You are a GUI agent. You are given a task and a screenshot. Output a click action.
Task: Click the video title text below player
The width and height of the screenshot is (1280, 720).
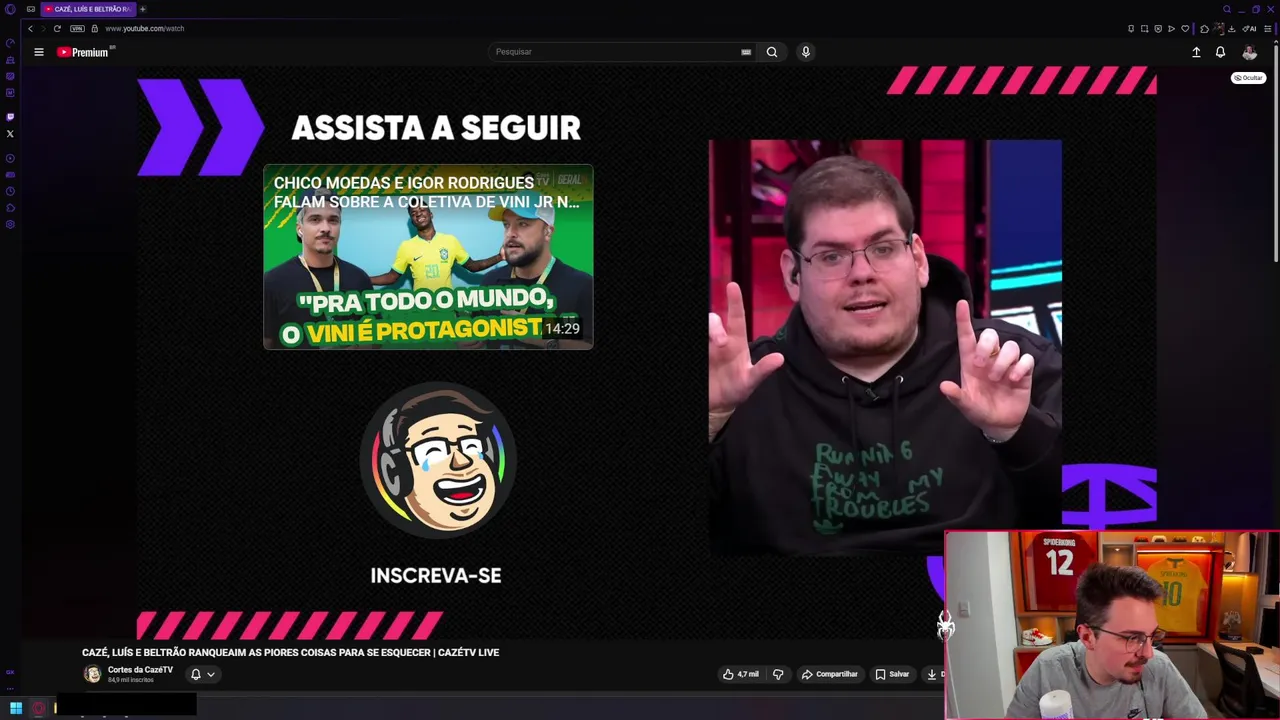(x=290, y=652)
